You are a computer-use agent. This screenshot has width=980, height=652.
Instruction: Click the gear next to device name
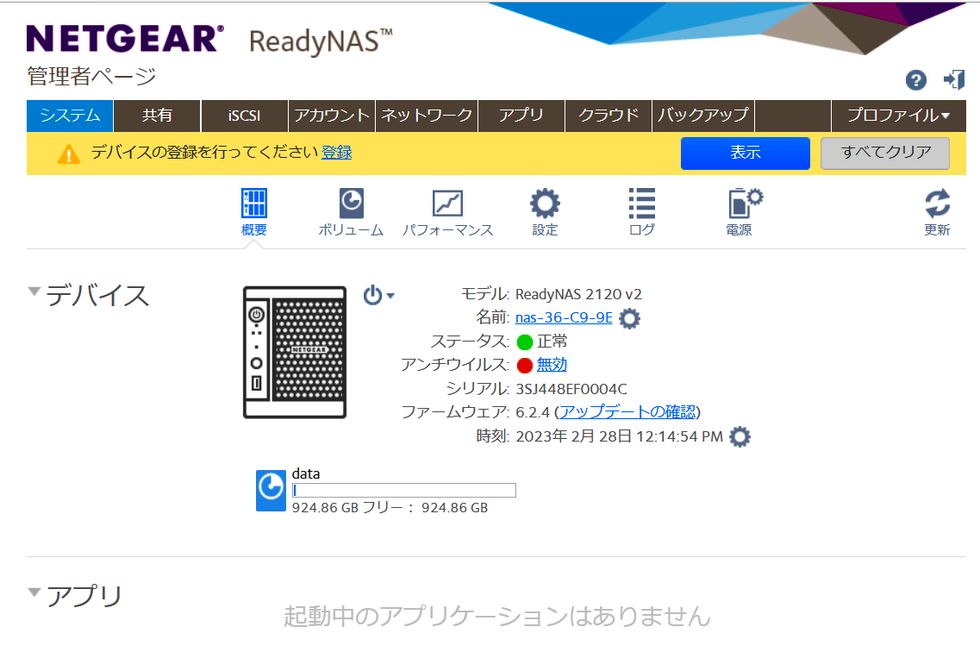coord(629,319)
